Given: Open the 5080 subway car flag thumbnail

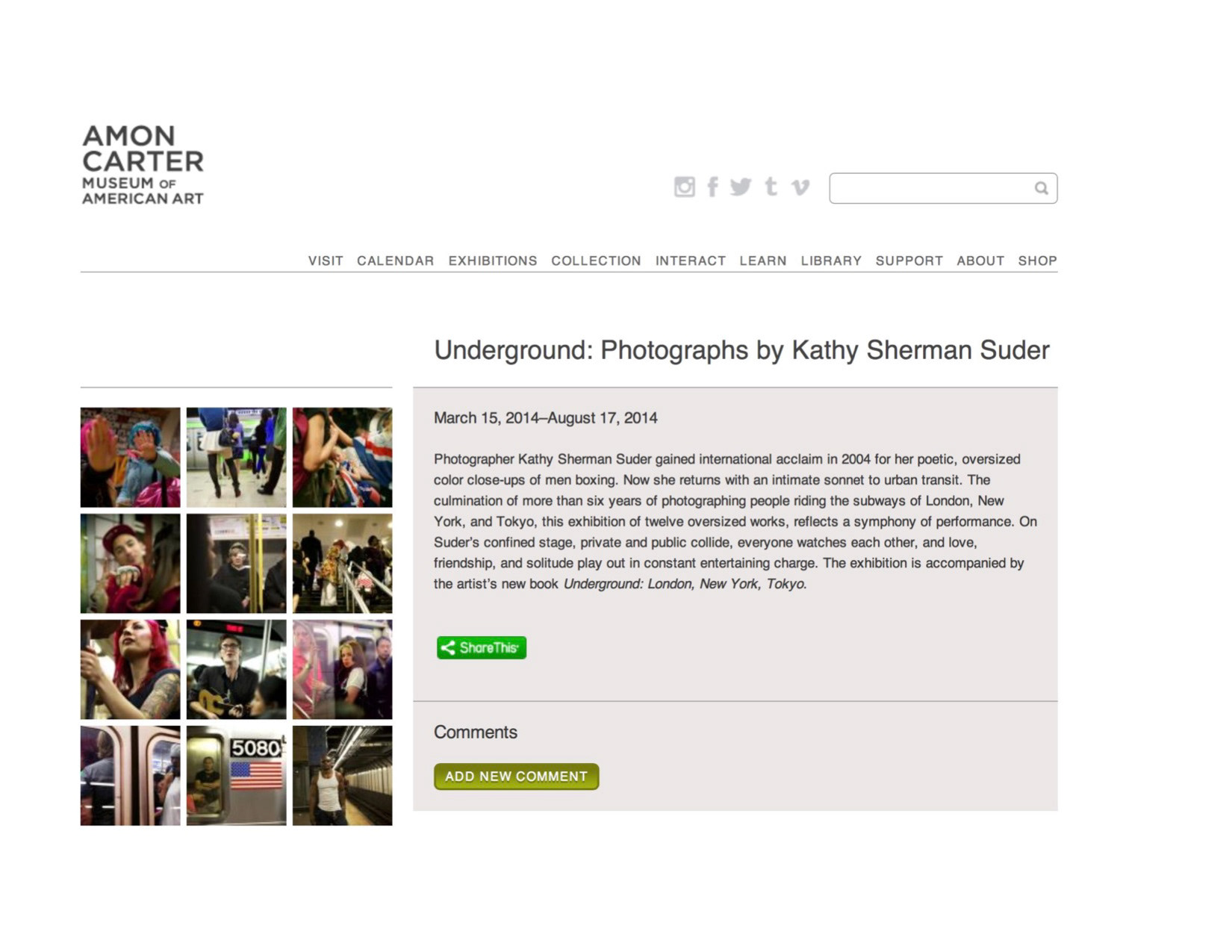Looking at the screenshot, I should tap(236, 775).
